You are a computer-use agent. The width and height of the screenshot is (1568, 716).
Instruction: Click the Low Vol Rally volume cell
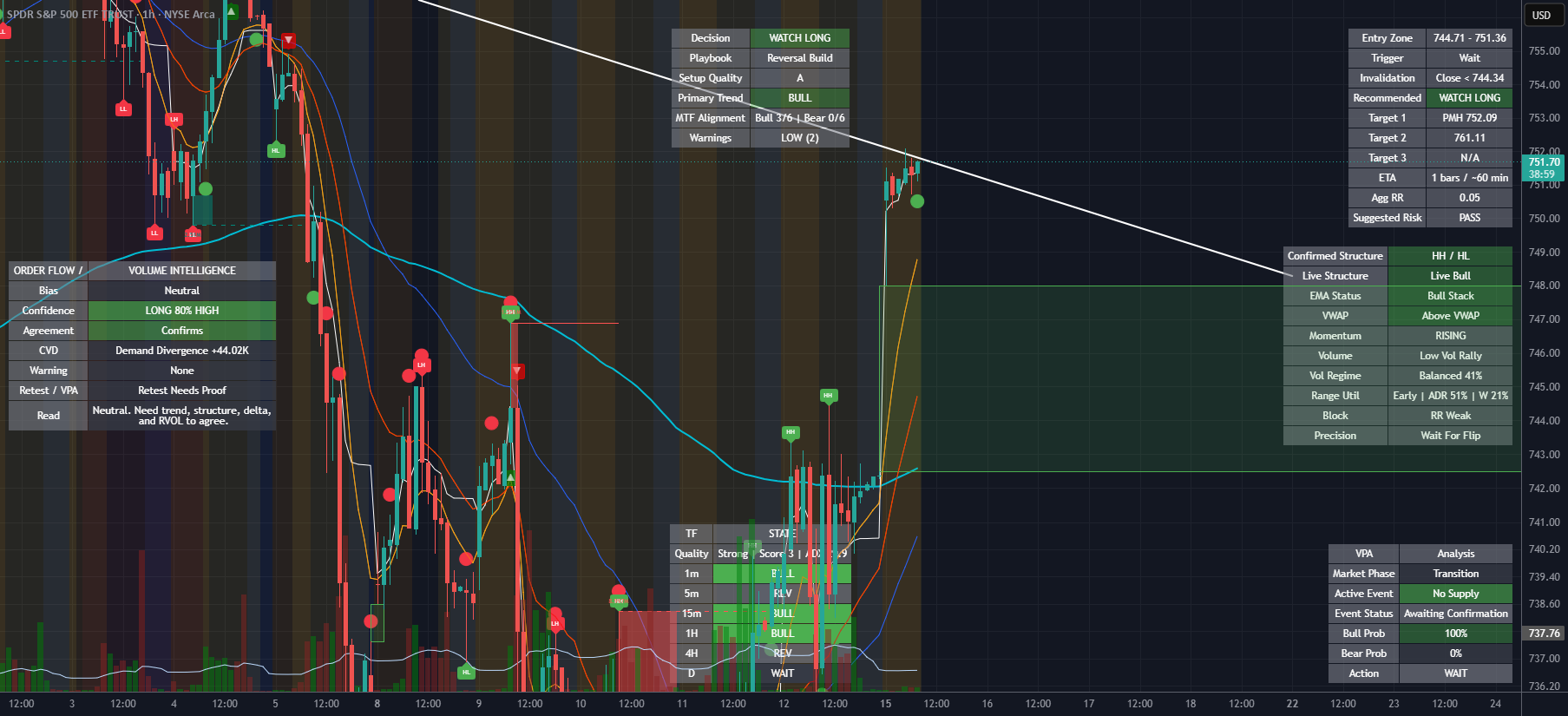(x=1450, y=356)
